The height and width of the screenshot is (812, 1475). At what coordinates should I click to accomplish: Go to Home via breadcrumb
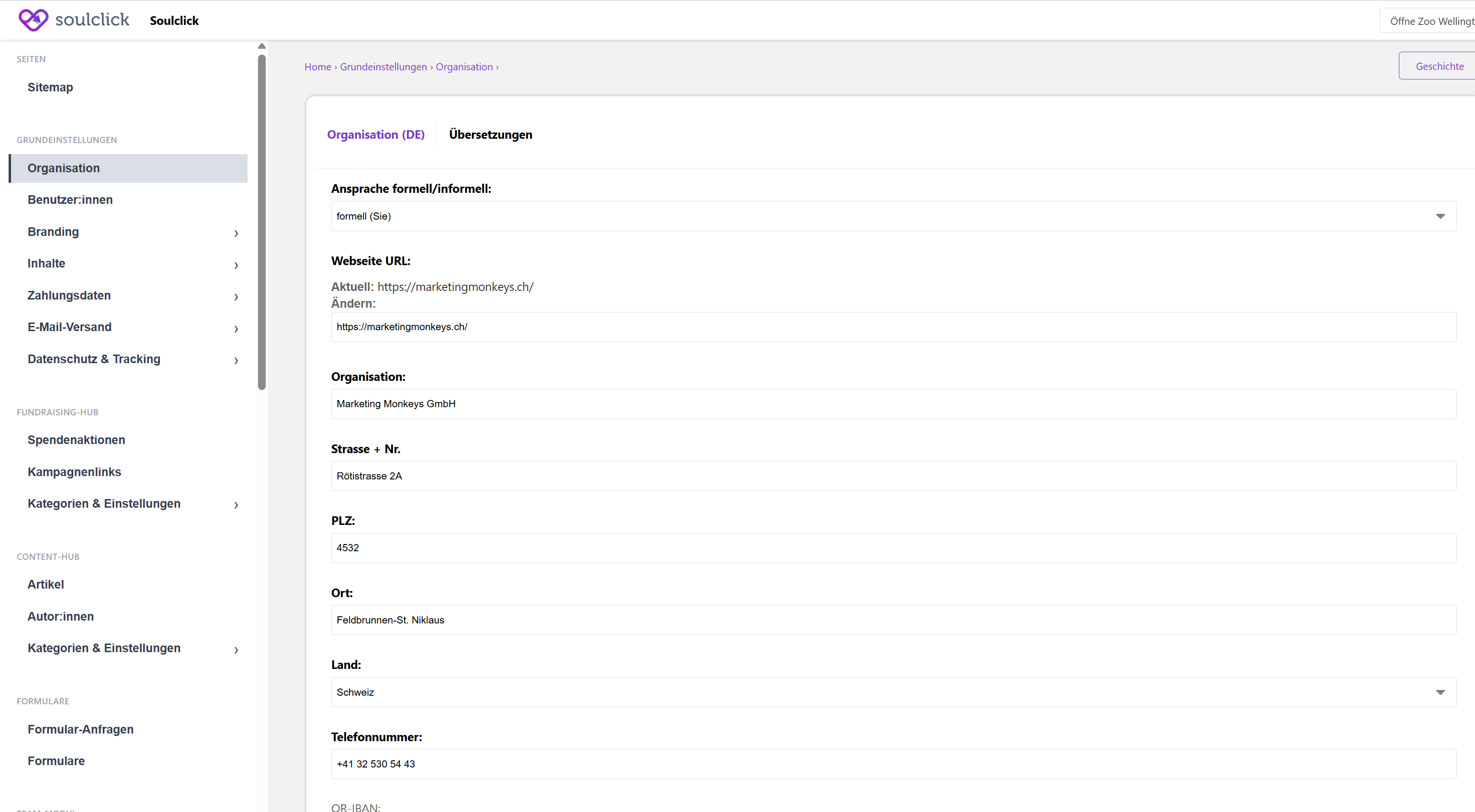point(317,67)
